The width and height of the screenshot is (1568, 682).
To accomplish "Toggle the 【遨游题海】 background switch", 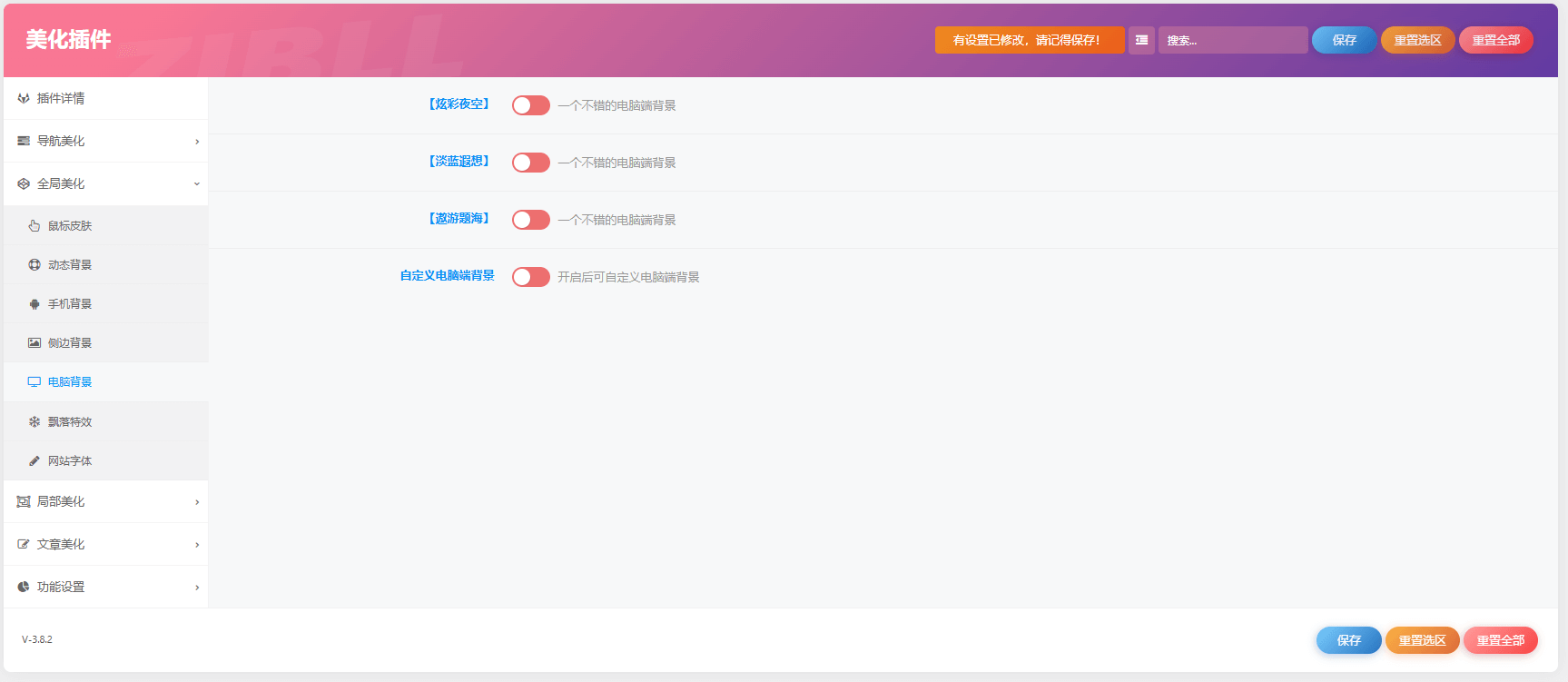I will [531, 220].
